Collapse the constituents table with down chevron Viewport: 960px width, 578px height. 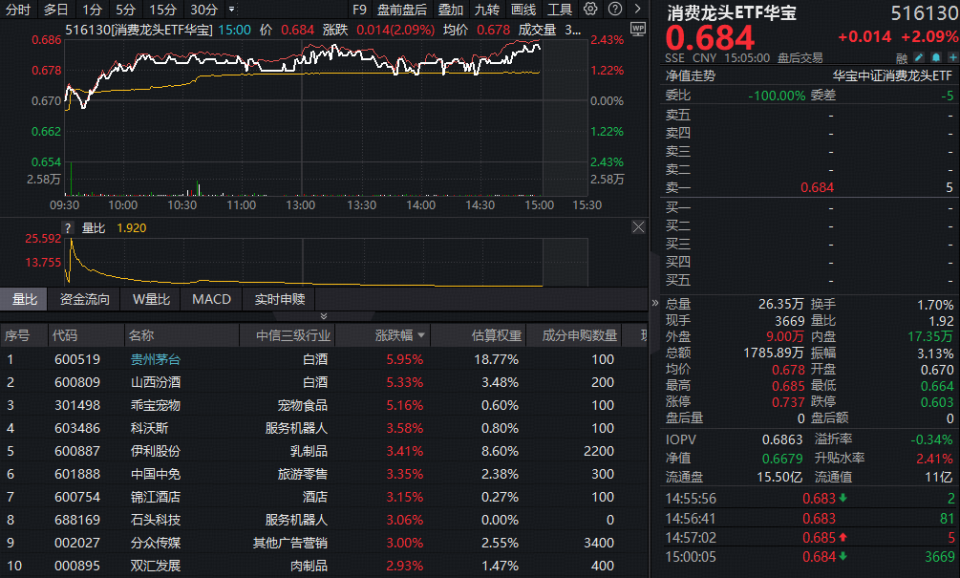tap(324, 316)
